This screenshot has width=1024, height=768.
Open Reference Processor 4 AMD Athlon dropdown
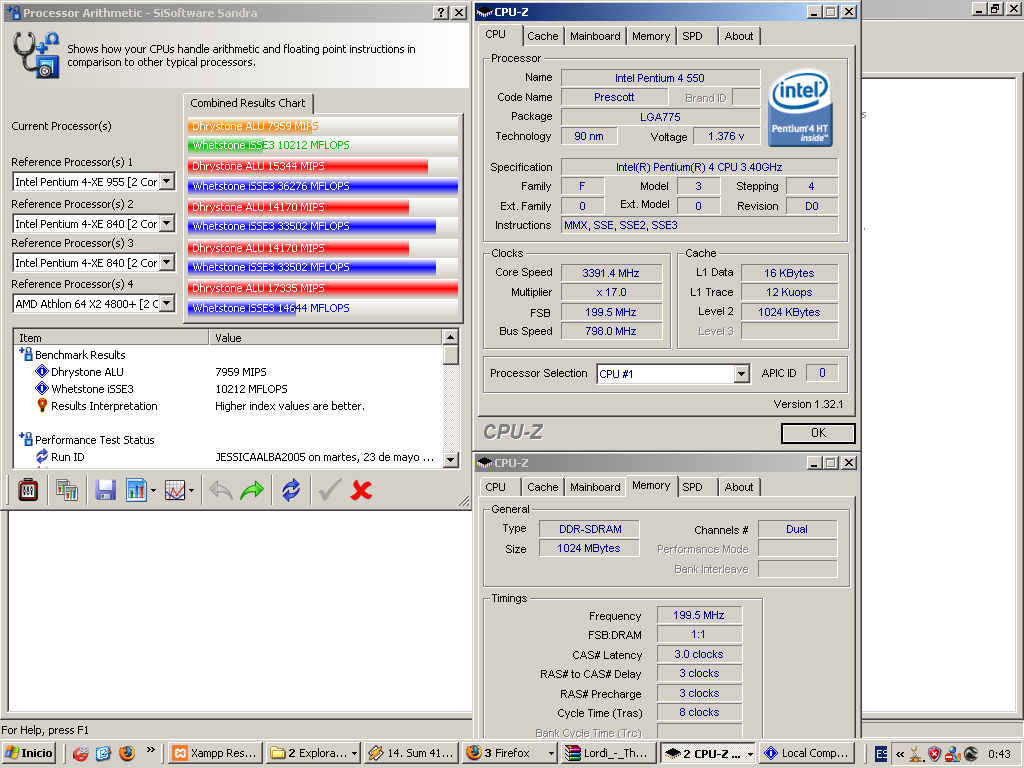coord(167,303)
